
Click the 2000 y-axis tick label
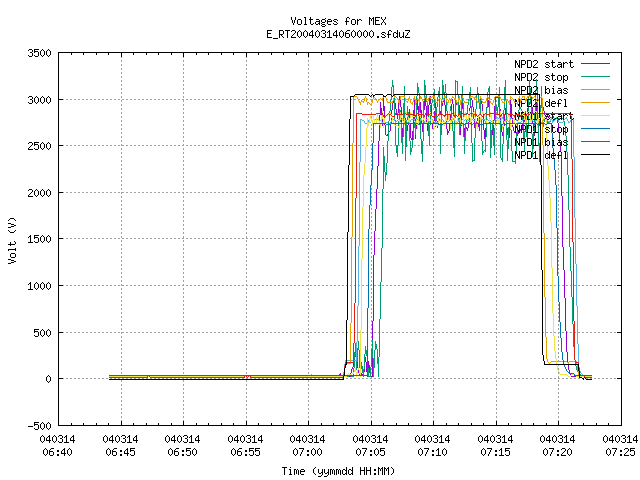point(39,193)
